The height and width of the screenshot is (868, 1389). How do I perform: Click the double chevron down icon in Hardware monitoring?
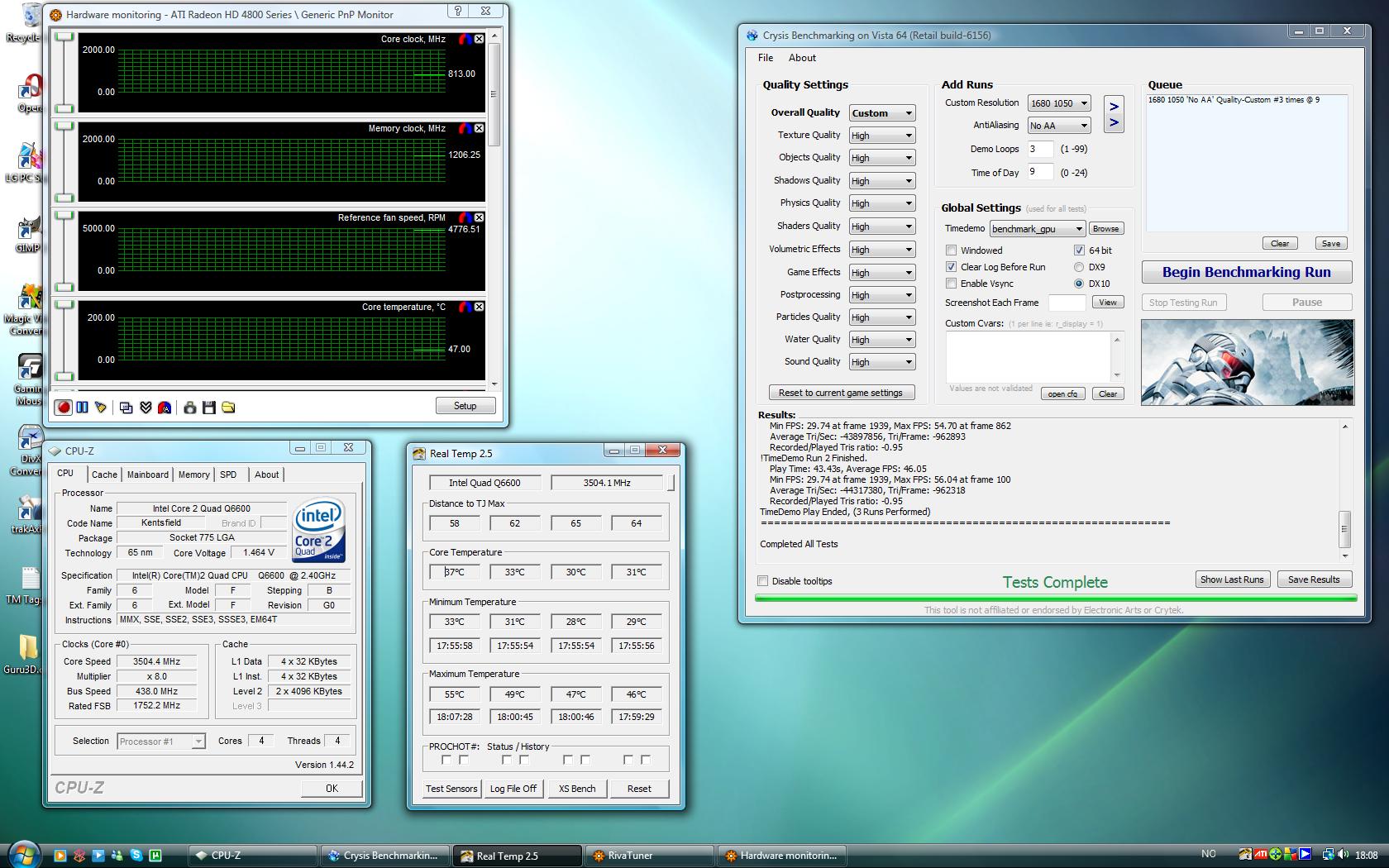coord(146,407)
